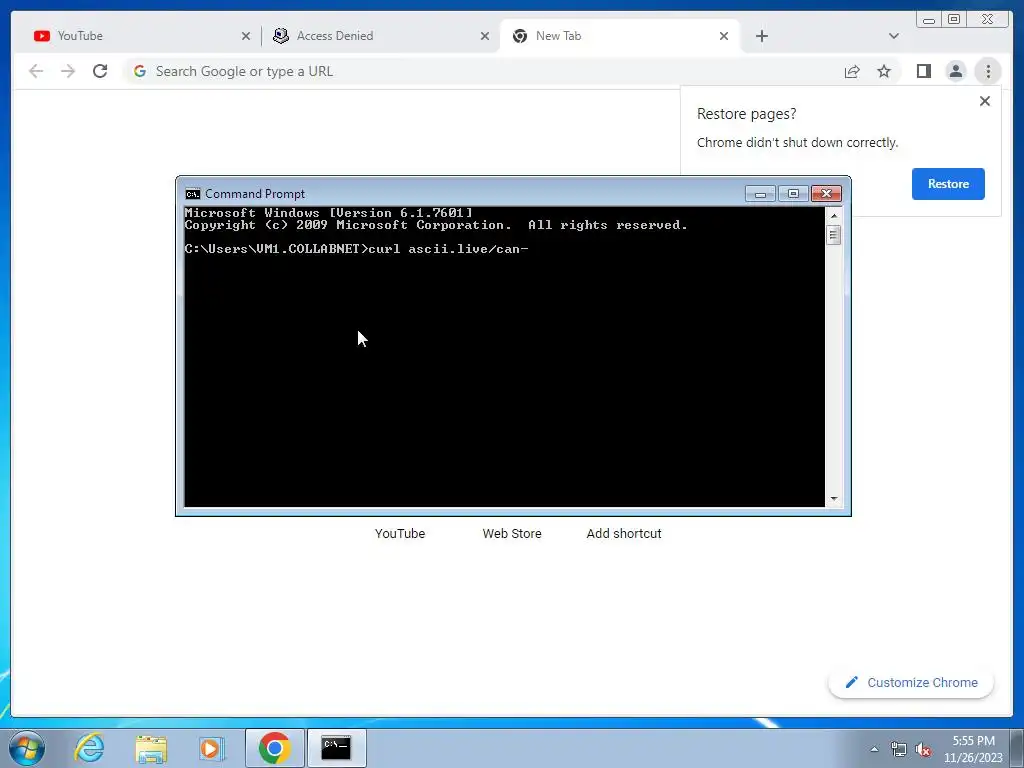Share this page icon
1024x768 pixels.
click(x=852, y=71)
